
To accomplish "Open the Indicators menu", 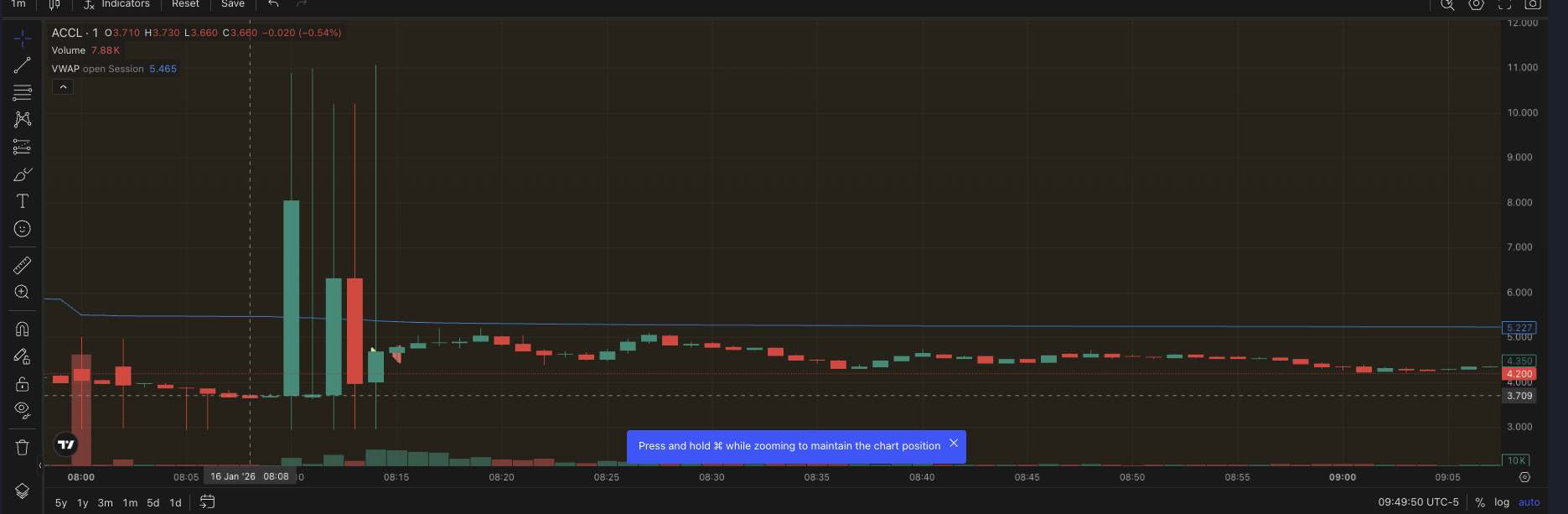I will point(117,4).
